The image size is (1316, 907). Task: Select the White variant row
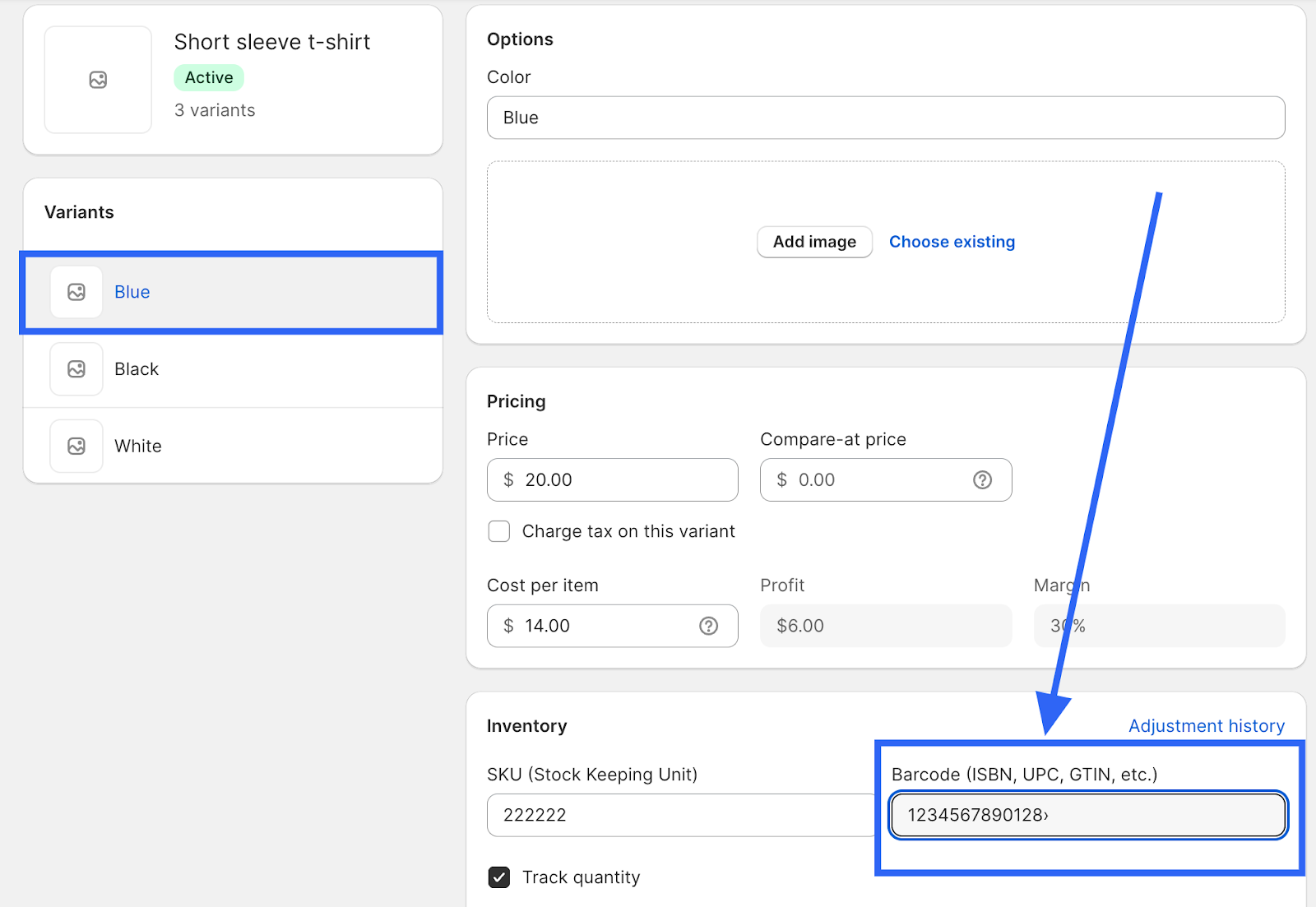pos(233,447)
